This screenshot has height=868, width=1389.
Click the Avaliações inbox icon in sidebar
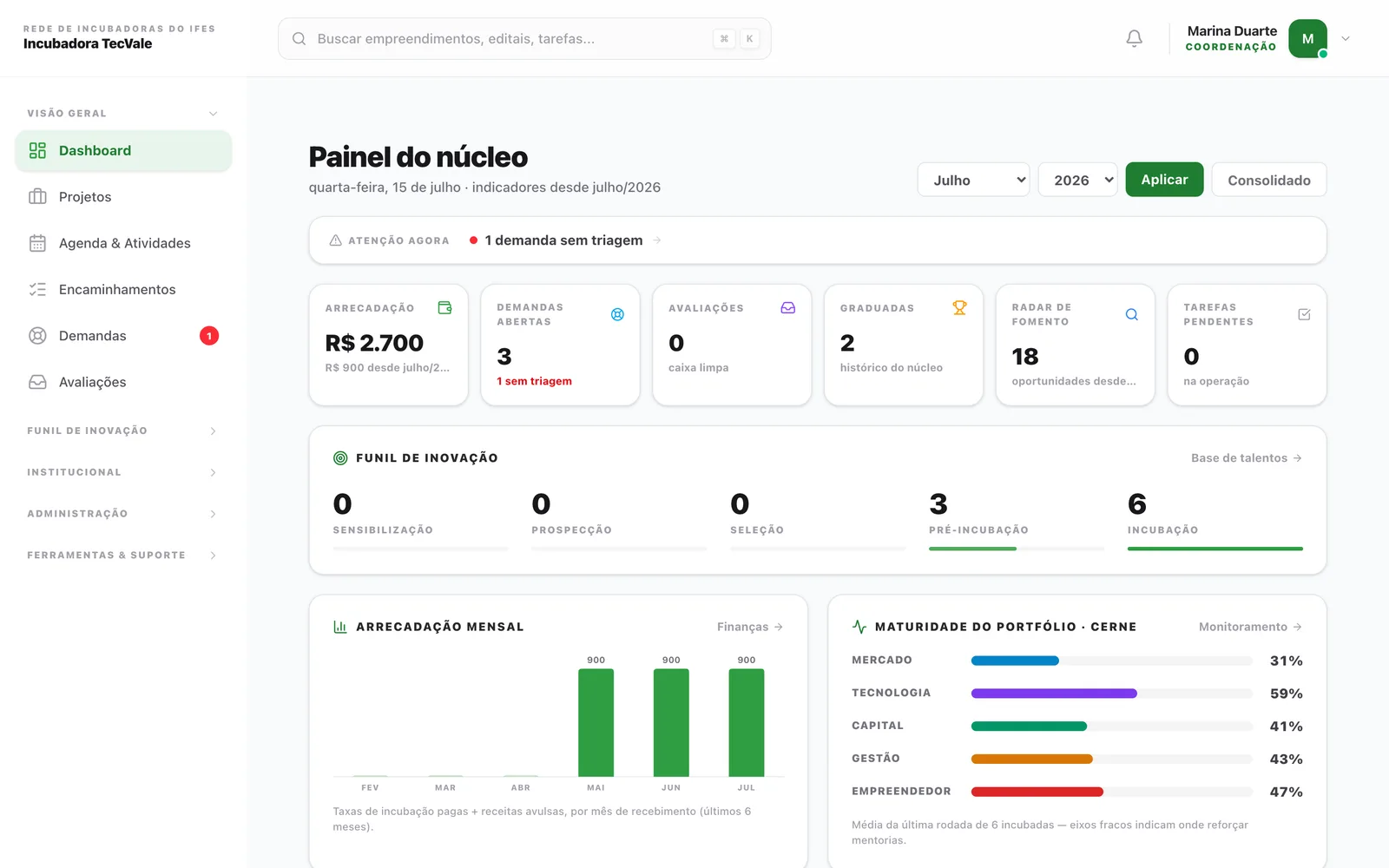37,382
